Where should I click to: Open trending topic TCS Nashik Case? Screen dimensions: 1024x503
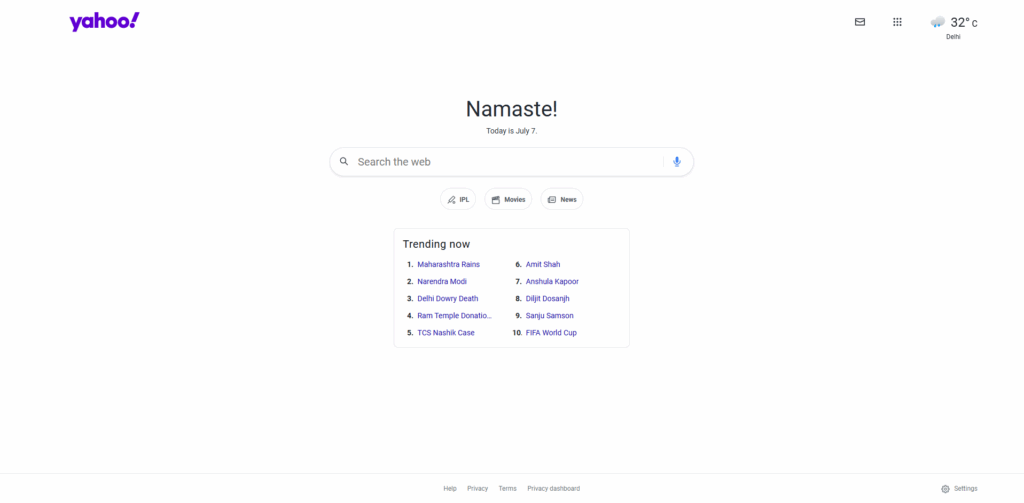(446, 333)
